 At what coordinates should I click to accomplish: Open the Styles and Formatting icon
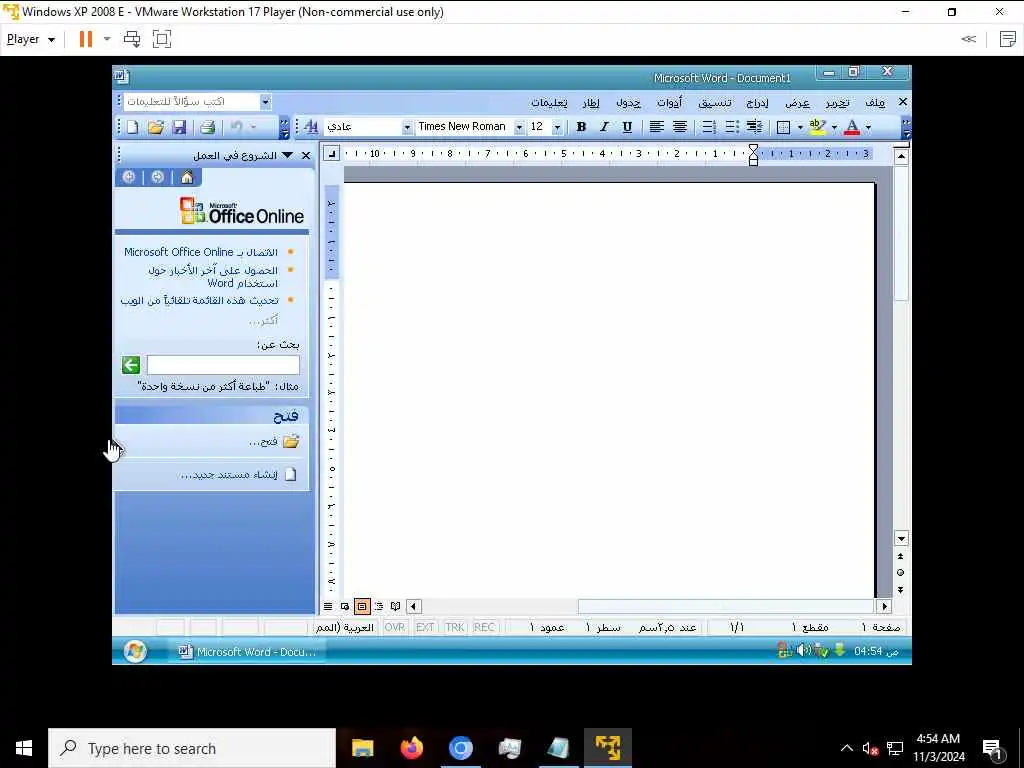[x=311, y=127]
